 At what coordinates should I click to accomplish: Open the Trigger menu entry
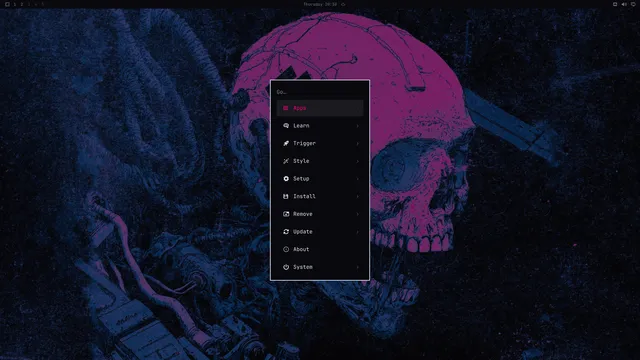coord(320,143)
